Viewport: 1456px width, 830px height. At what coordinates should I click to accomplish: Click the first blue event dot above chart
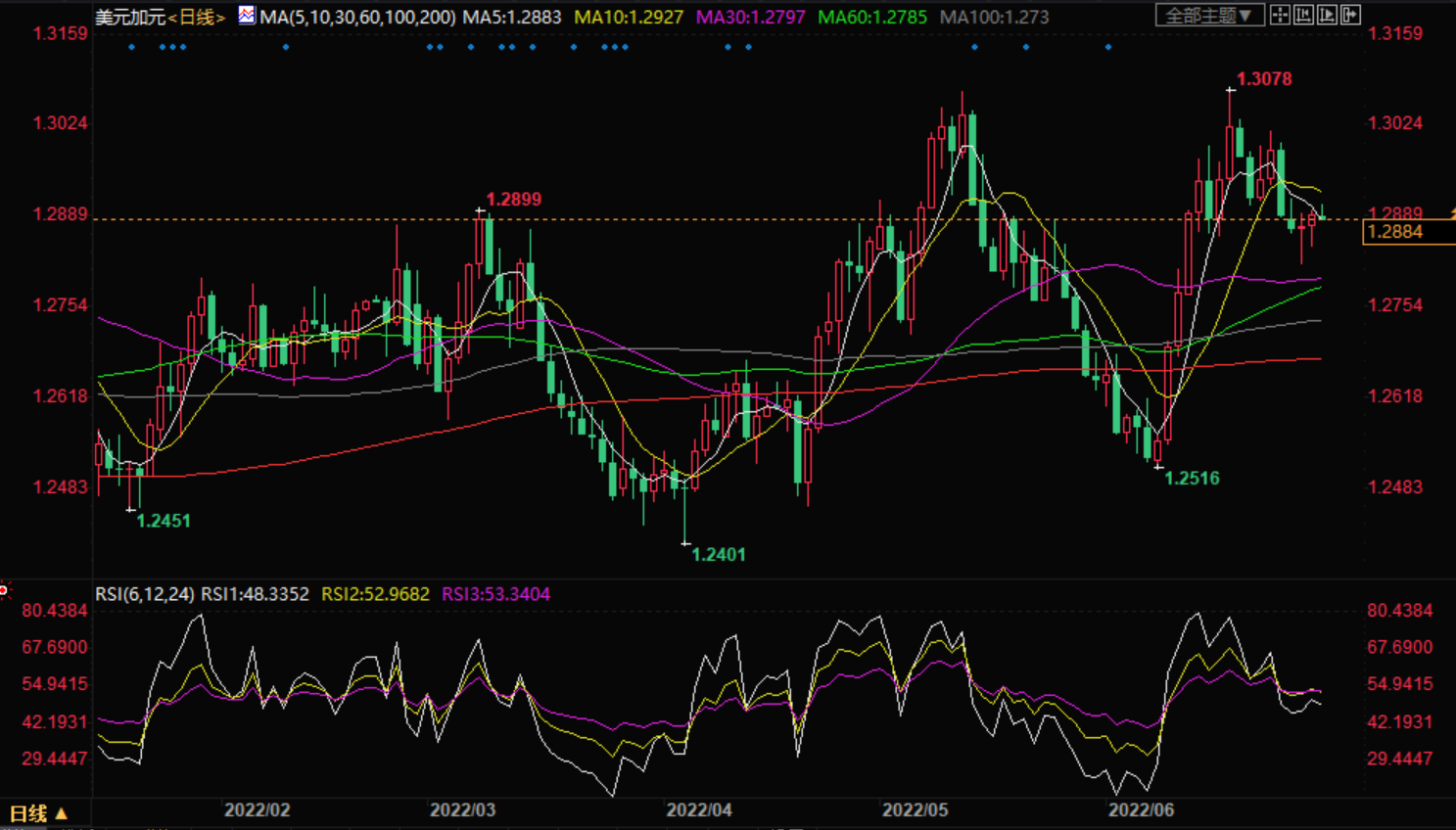pyautogui.click(x=131, y=47)
